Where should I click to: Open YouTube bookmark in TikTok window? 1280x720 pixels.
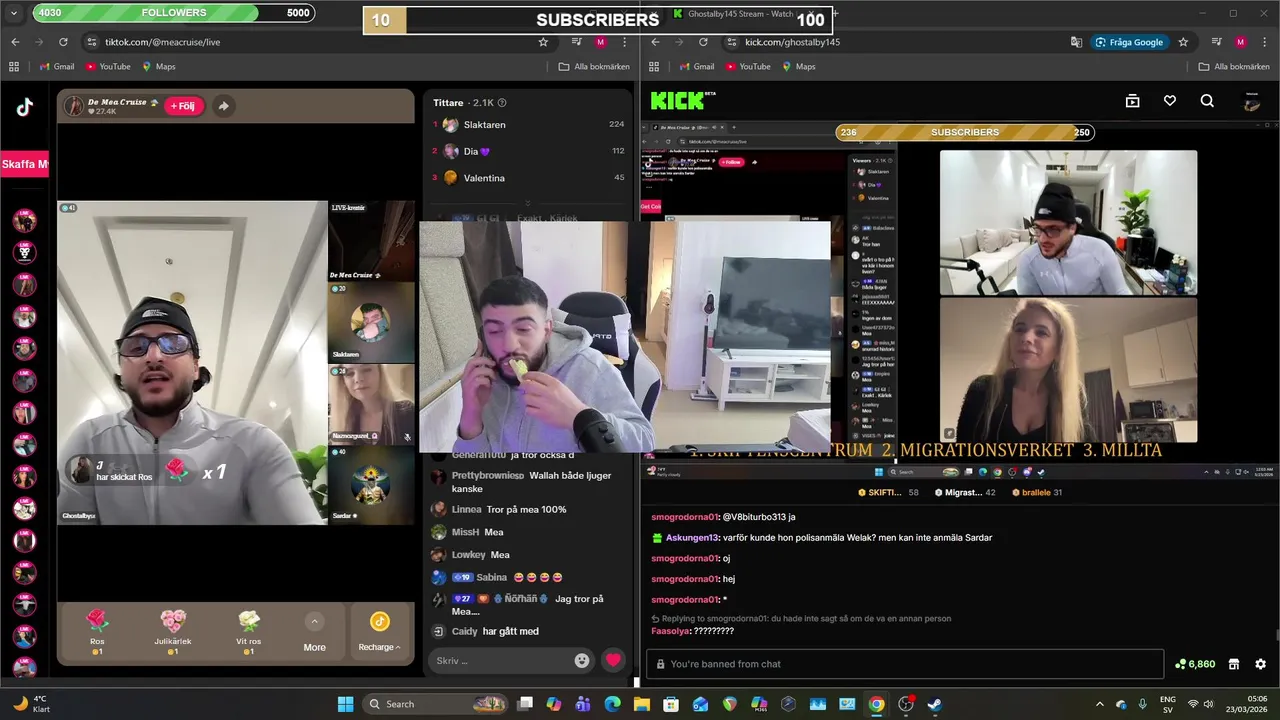pos(108,67)
